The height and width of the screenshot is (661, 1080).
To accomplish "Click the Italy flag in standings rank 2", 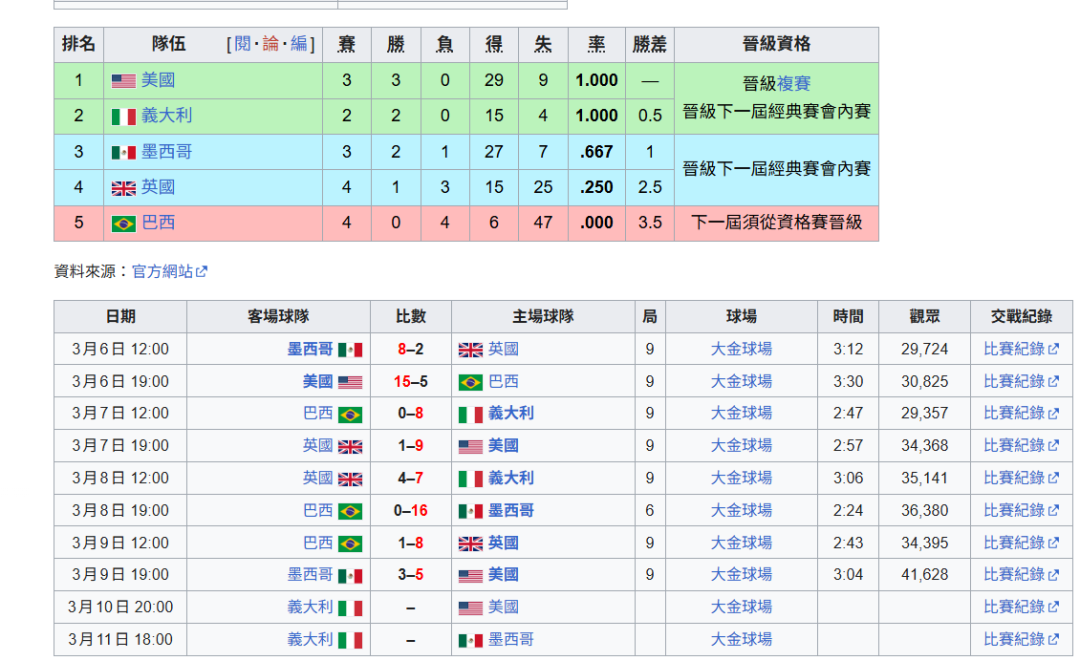I will click(123, 117).
